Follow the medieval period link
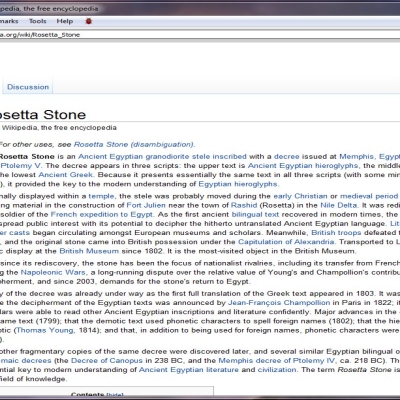400x400 pixels. (x=369, y=196)
